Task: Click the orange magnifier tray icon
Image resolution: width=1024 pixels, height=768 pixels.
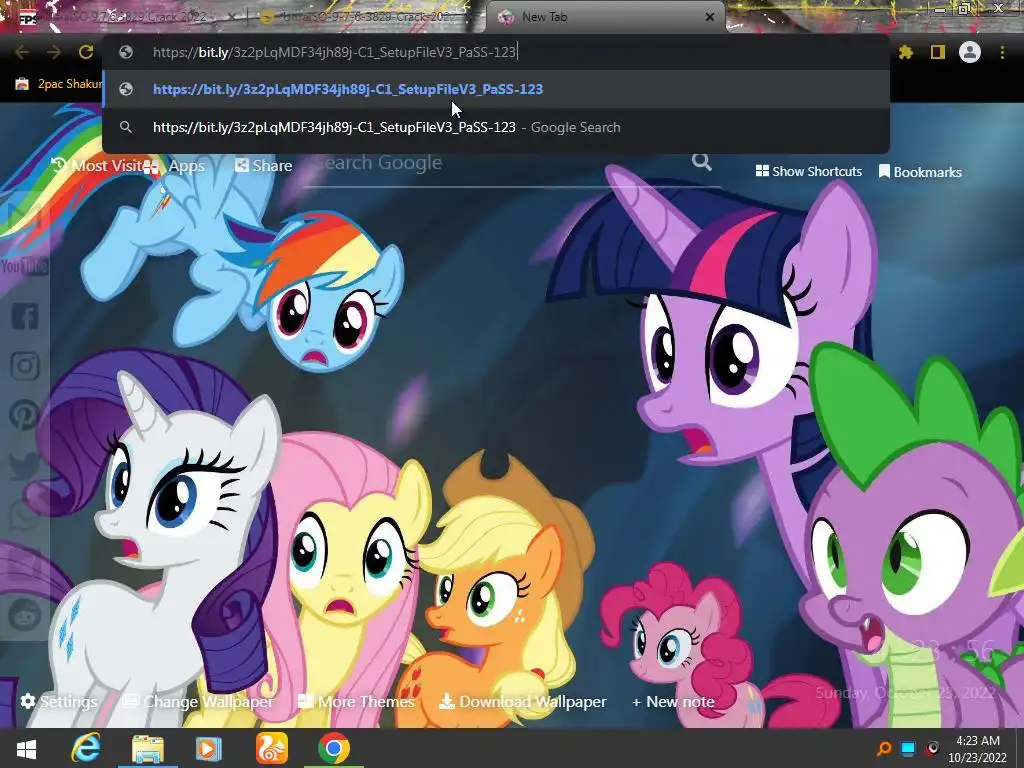Action: click(884, 749)
